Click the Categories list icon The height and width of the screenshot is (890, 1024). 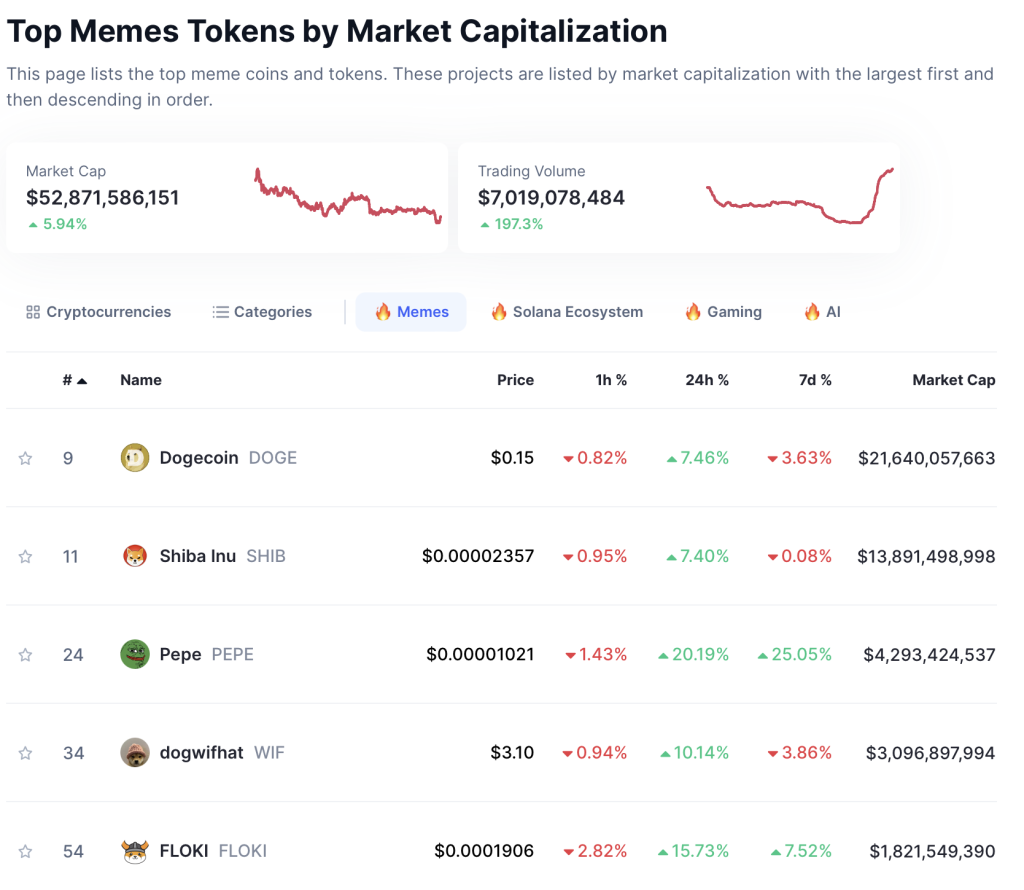click(219, 311)
